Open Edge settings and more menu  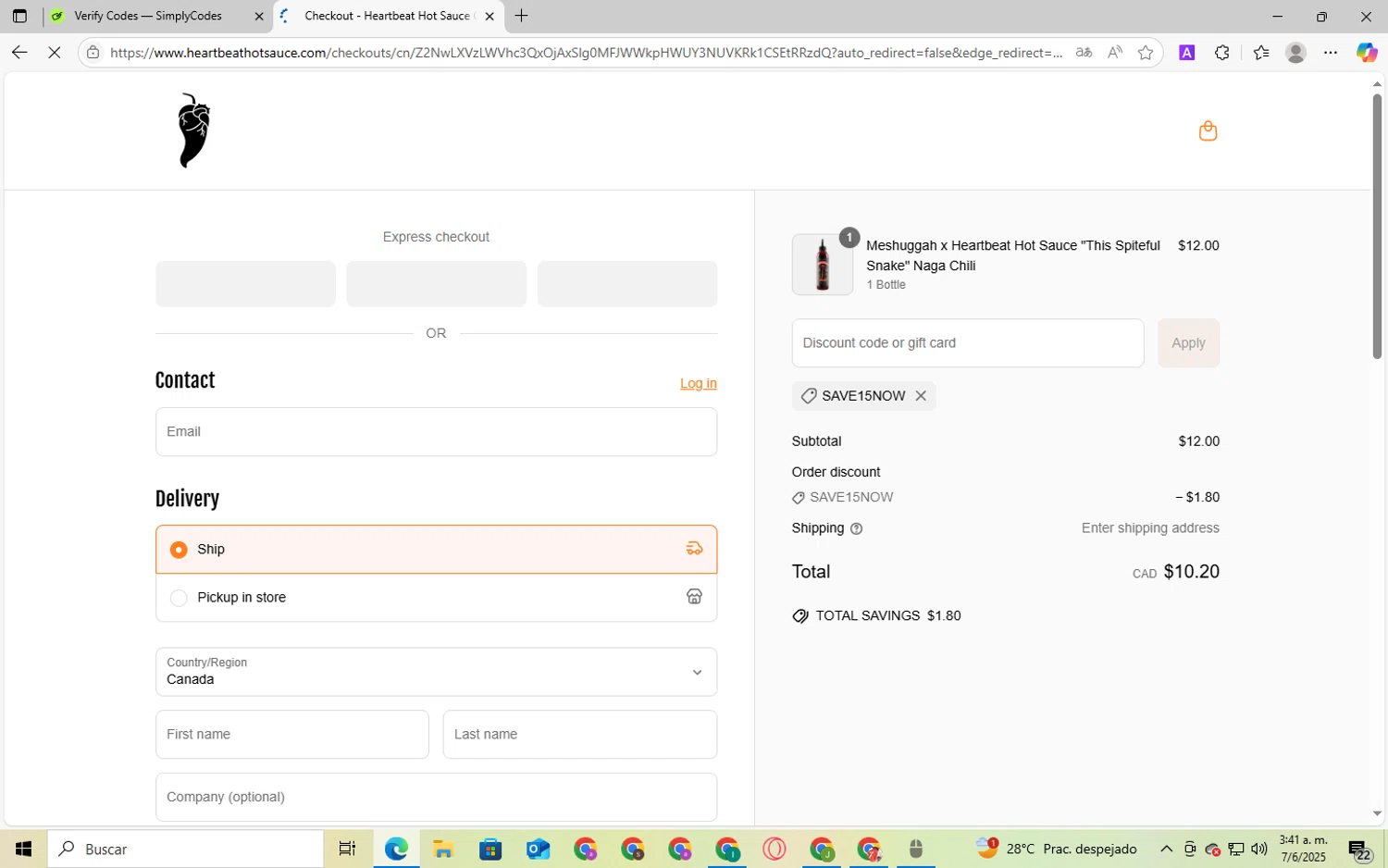pyautogui.click(x=1331, y=53)
